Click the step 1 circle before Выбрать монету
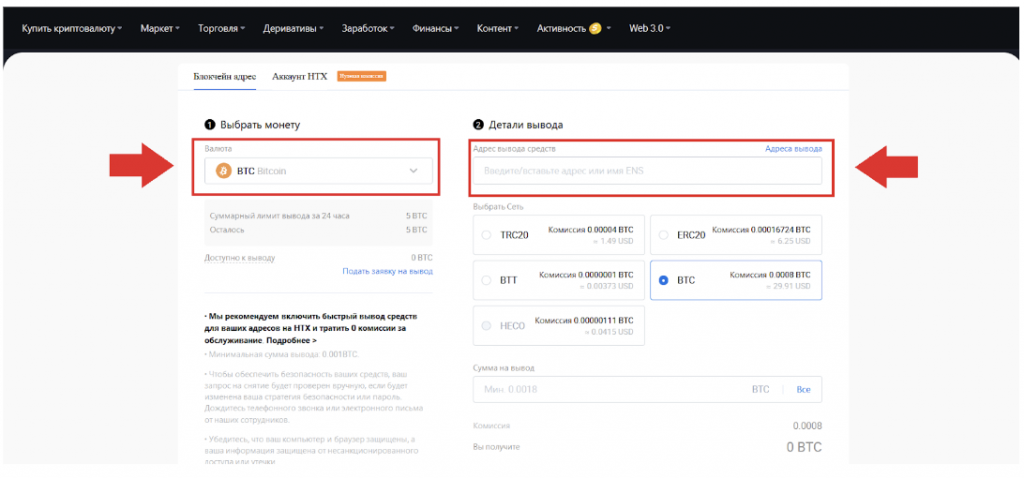Screen dimensions: 1024x478 point(210,125)
